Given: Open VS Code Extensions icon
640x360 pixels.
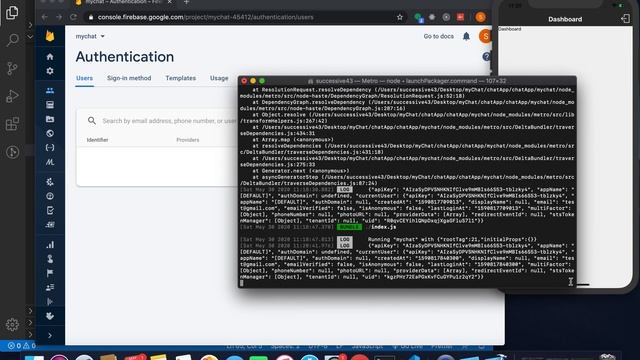Looking at the screenshot, I should pos(12,124).
